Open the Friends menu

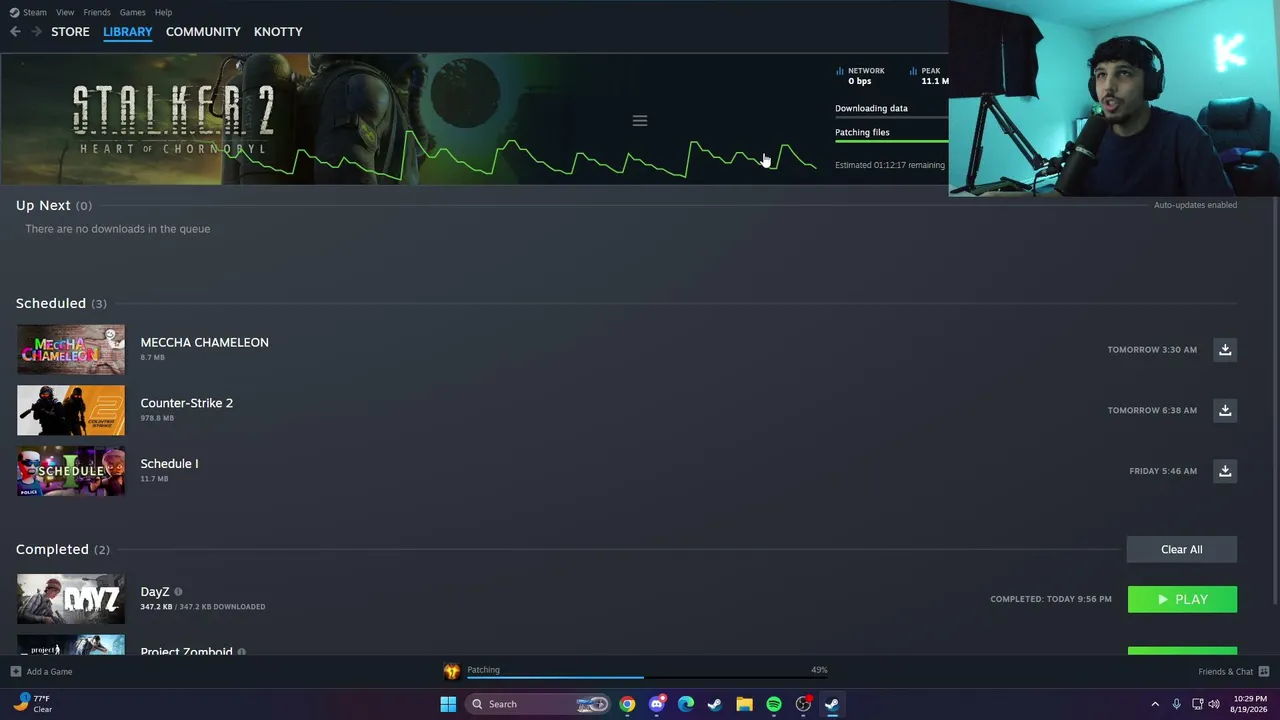click(97, 12)
